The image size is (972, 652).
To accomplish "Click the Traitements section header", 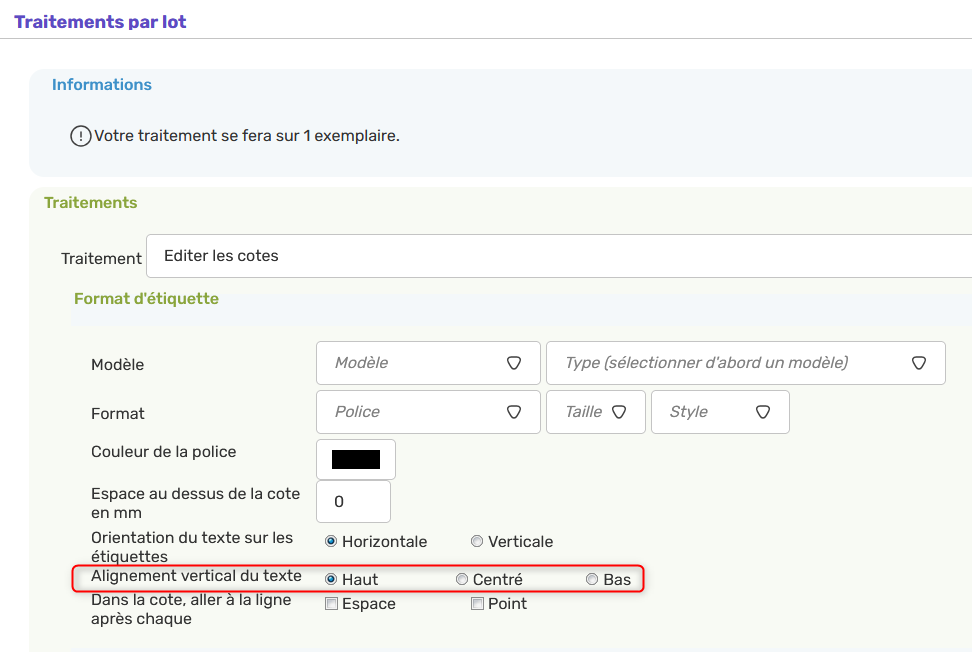I will 90,202.
